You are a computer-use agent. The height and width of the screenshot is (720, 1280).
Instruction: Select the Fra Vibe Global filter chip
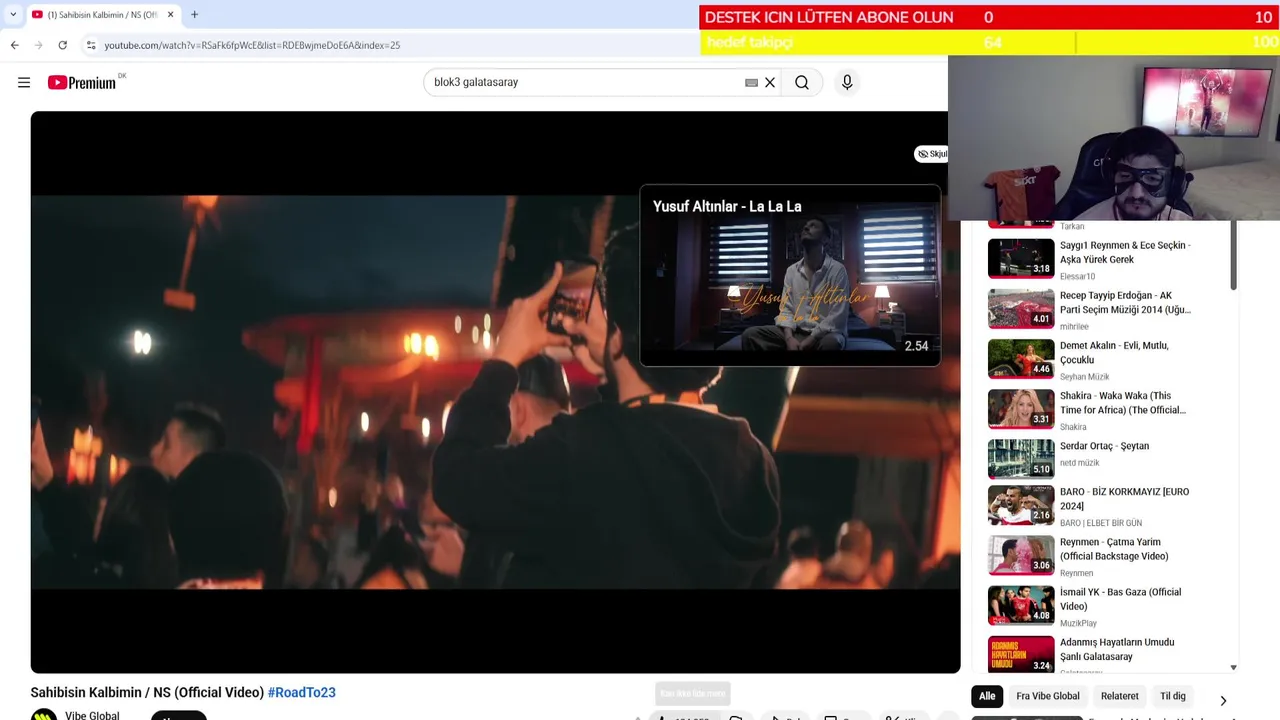pyautogui.click(x=1047, y=696)
